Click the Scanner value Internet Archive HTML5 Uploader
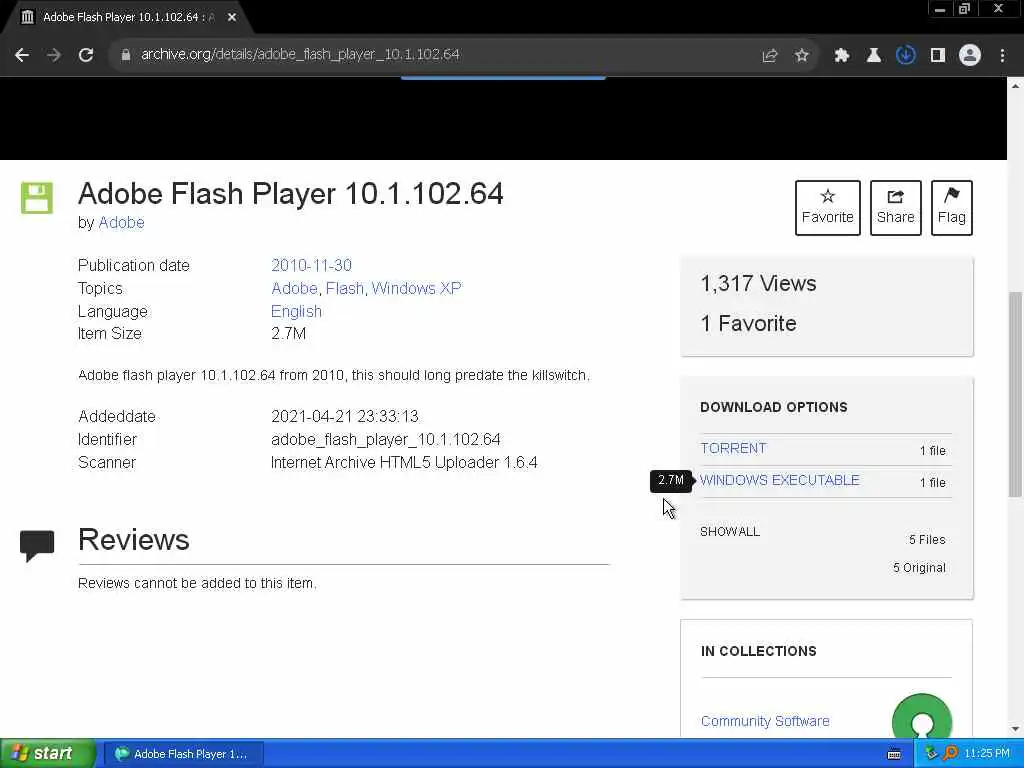 (x=404, y=462)
